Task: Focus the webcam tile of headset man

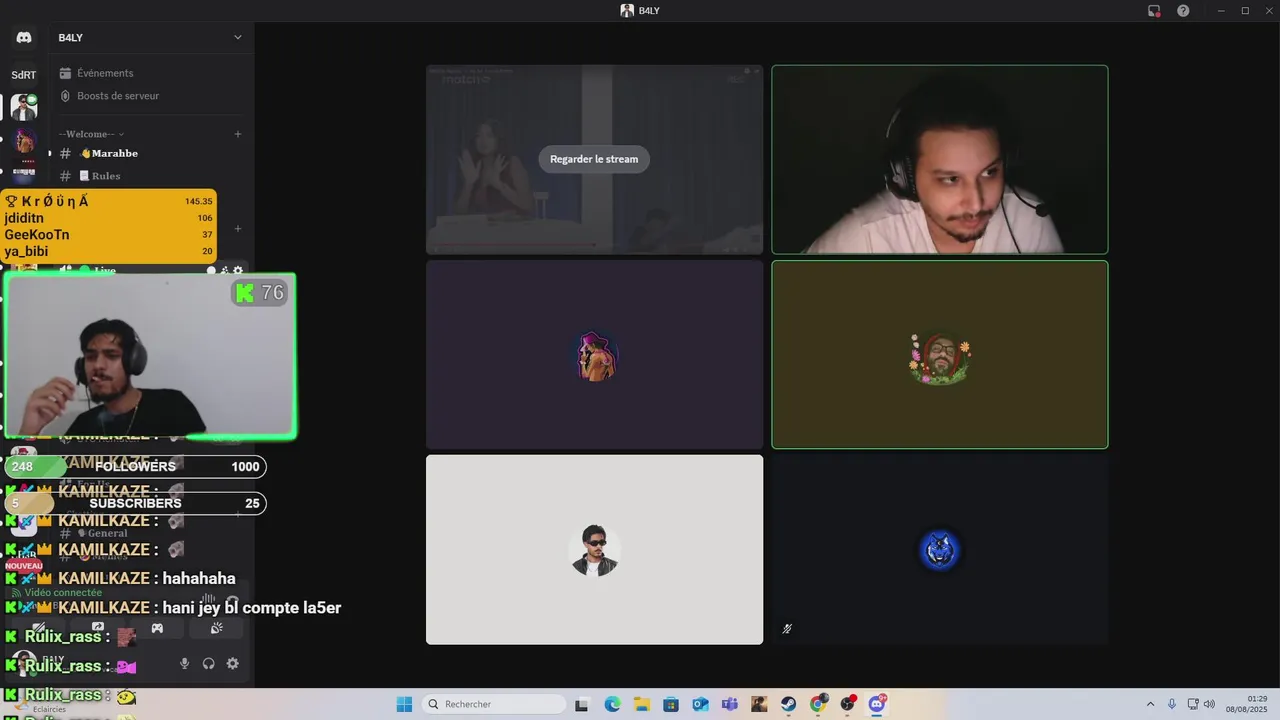Action: 940,160
